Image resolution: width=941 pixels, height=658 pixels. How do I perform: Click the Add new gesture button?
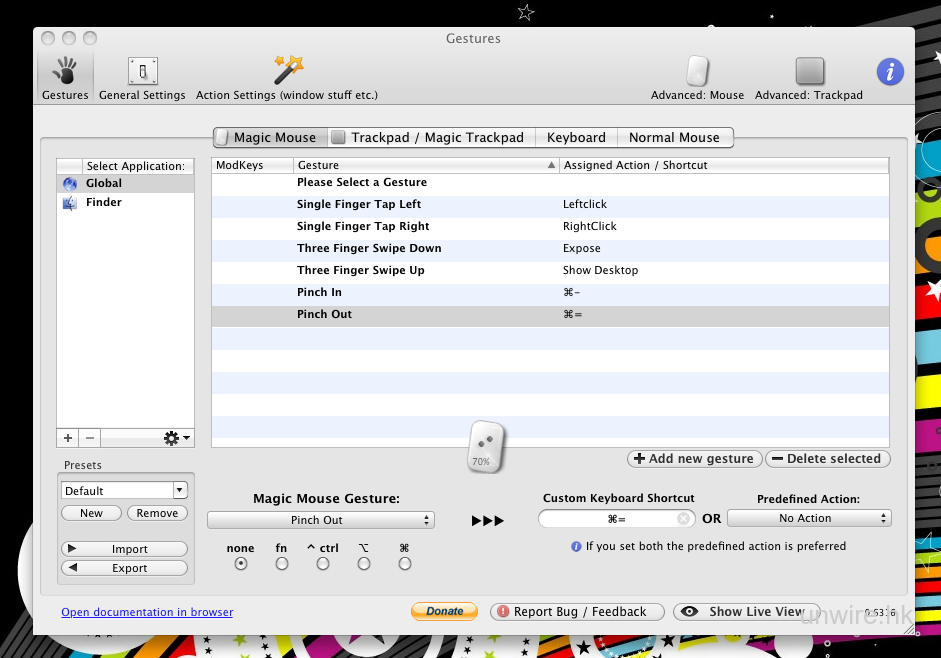tap(693, 459)
